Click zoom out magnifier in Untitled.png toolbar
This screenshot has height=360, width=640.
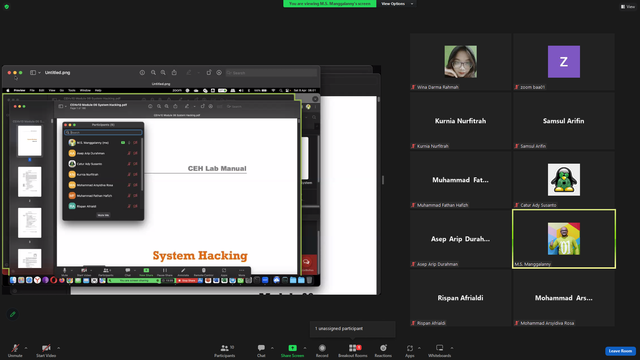pyautogui.click(x=153, y=73)
